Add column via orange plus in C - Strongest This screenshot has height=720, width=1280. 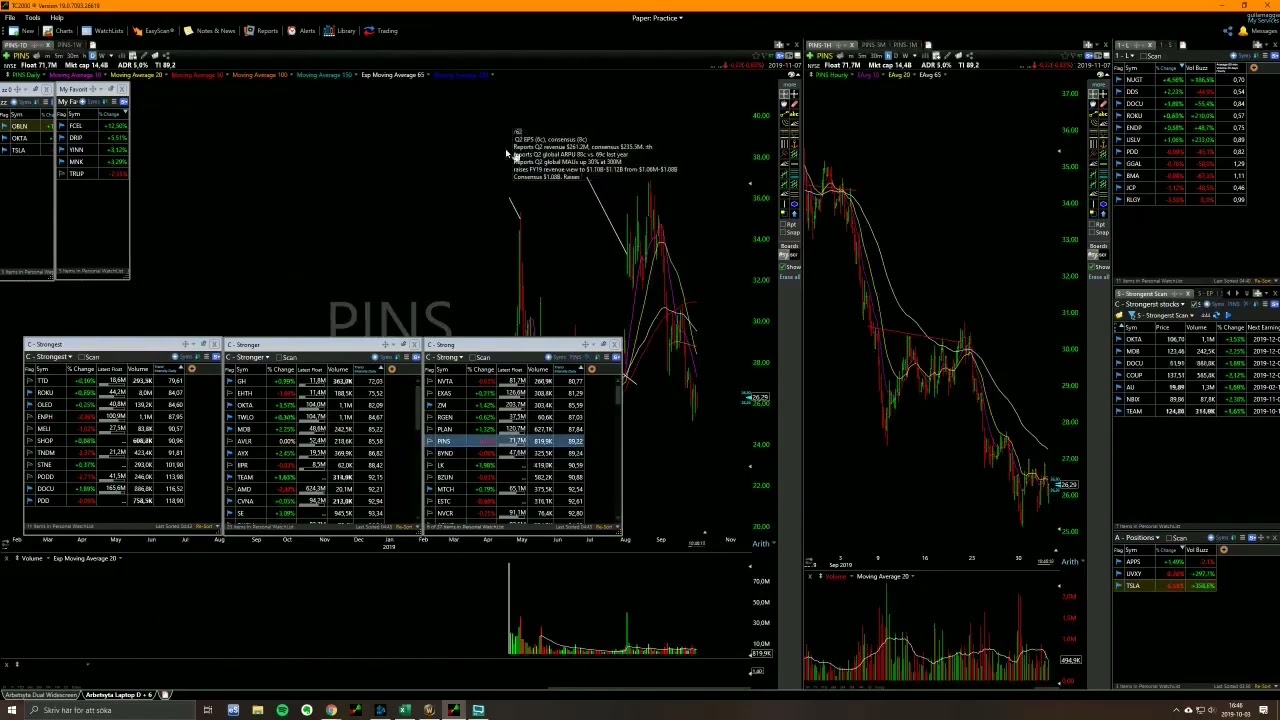tap(192, 369)
